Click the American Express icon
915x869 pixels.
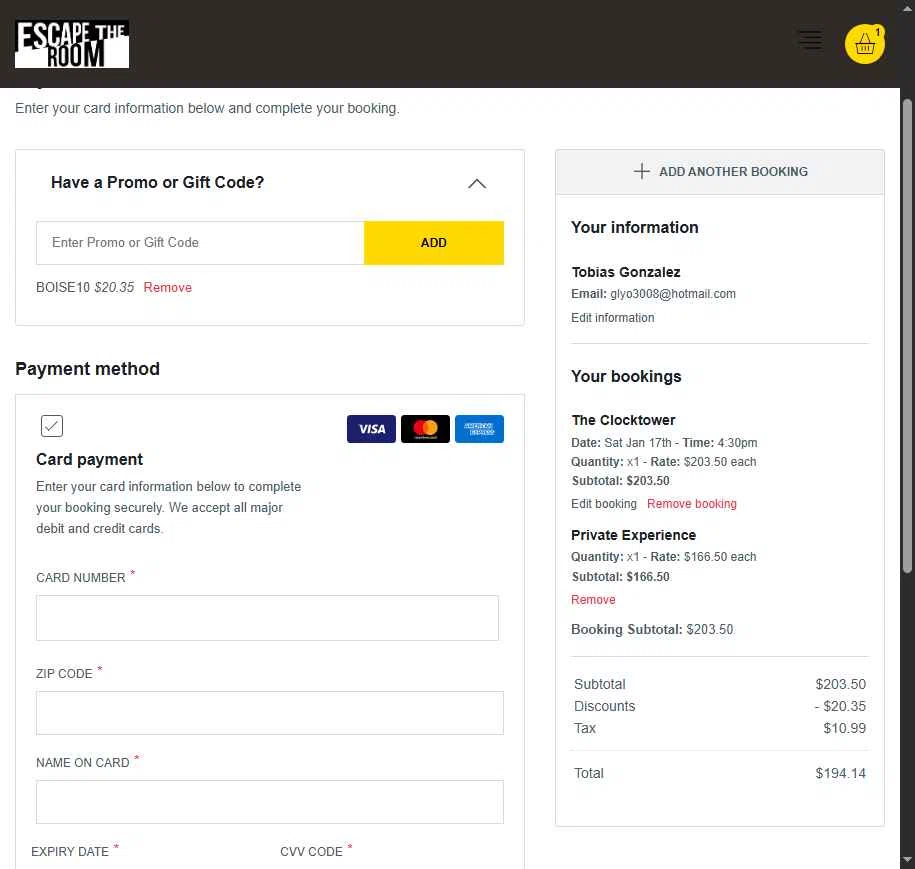(479, 429)
